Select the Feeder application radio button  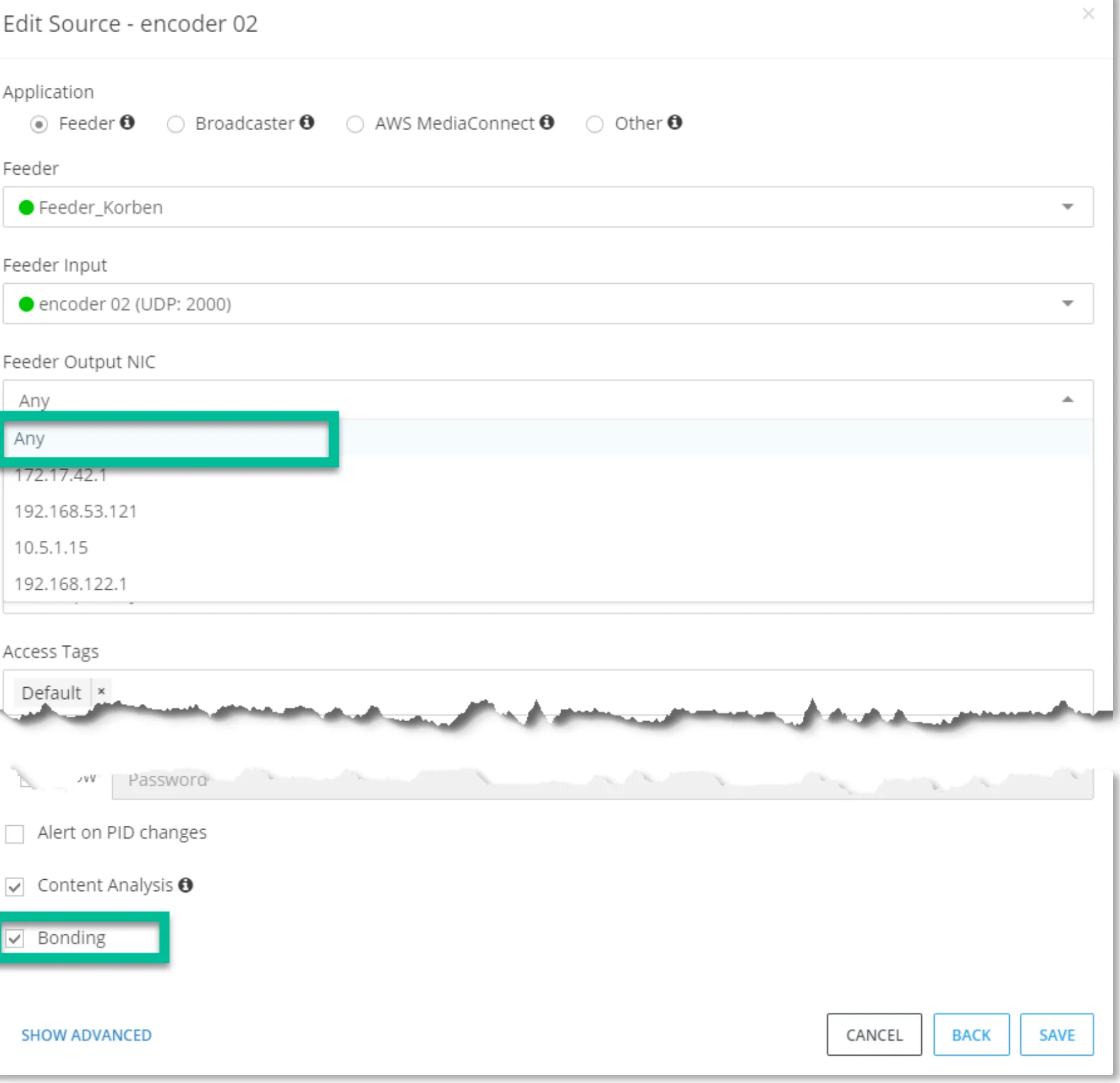click(x=39, y=125)
